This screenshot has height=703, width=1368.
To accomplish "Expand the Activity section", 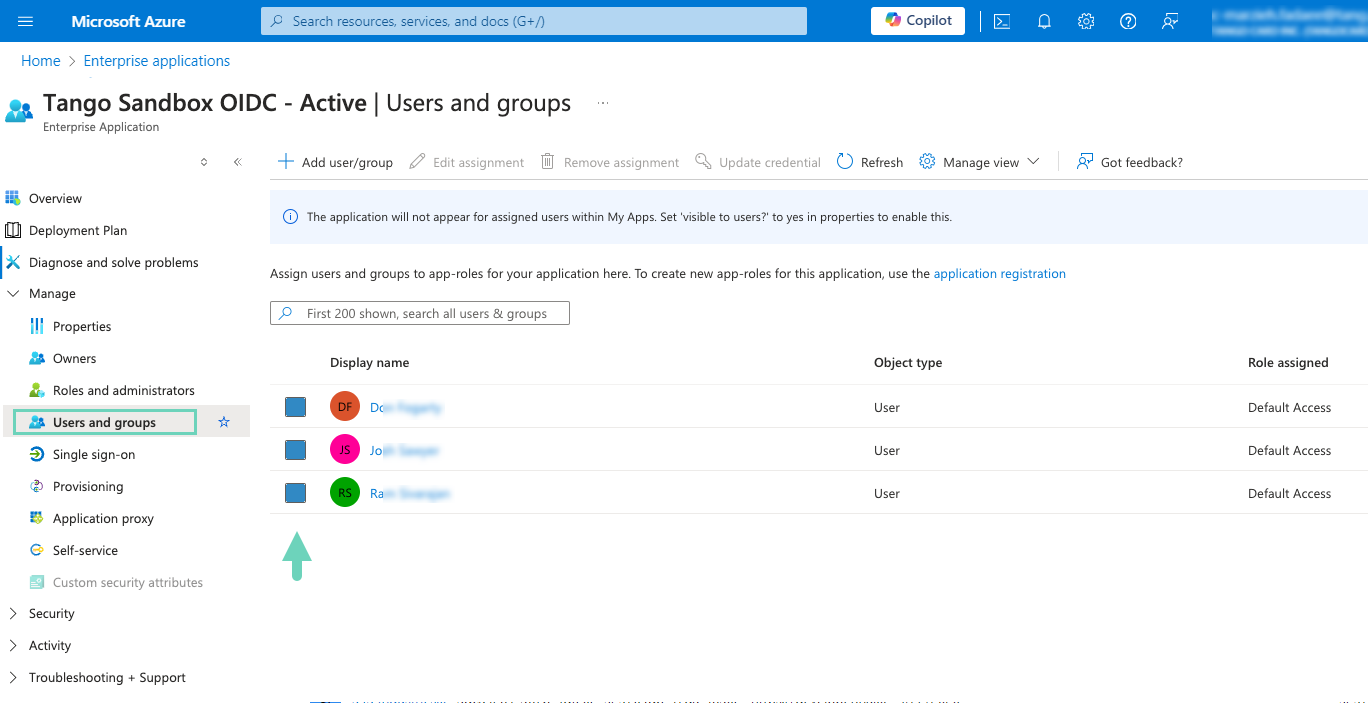I will [x=50, y=646].
